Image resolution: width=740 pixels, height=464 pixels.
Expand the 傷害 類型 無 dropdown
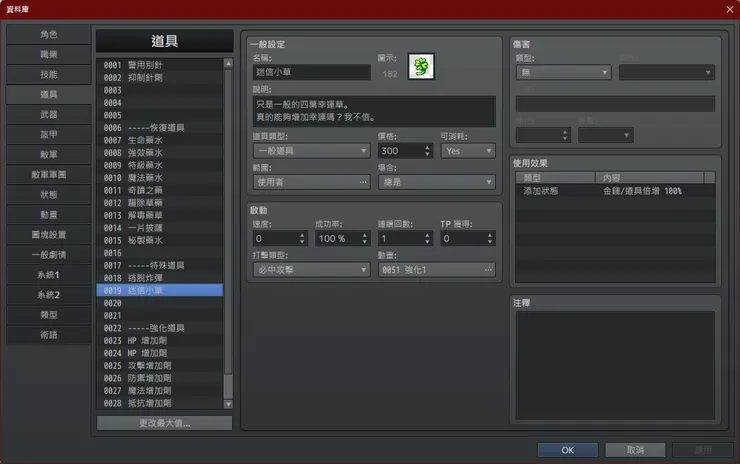563,73
